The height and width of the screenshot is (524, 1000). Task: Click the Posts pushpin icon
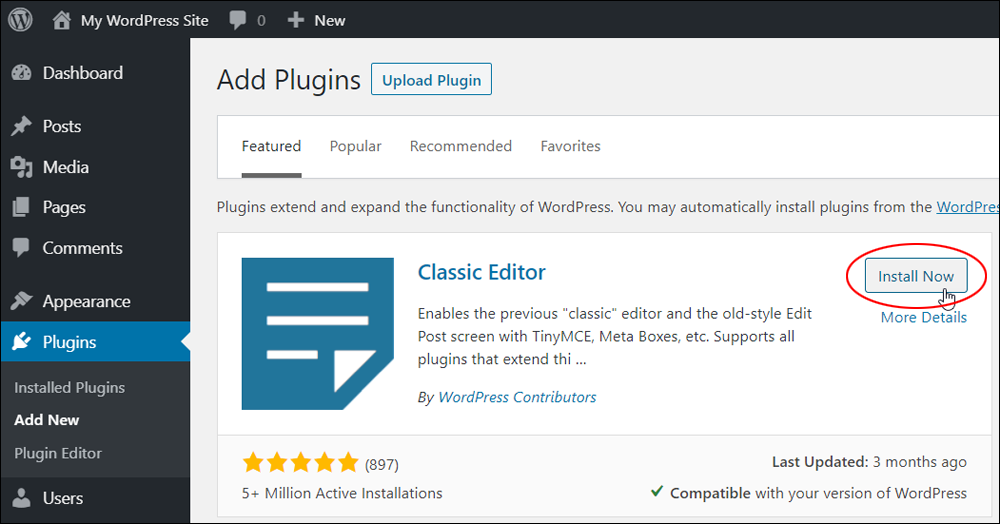tap(21, 126)
